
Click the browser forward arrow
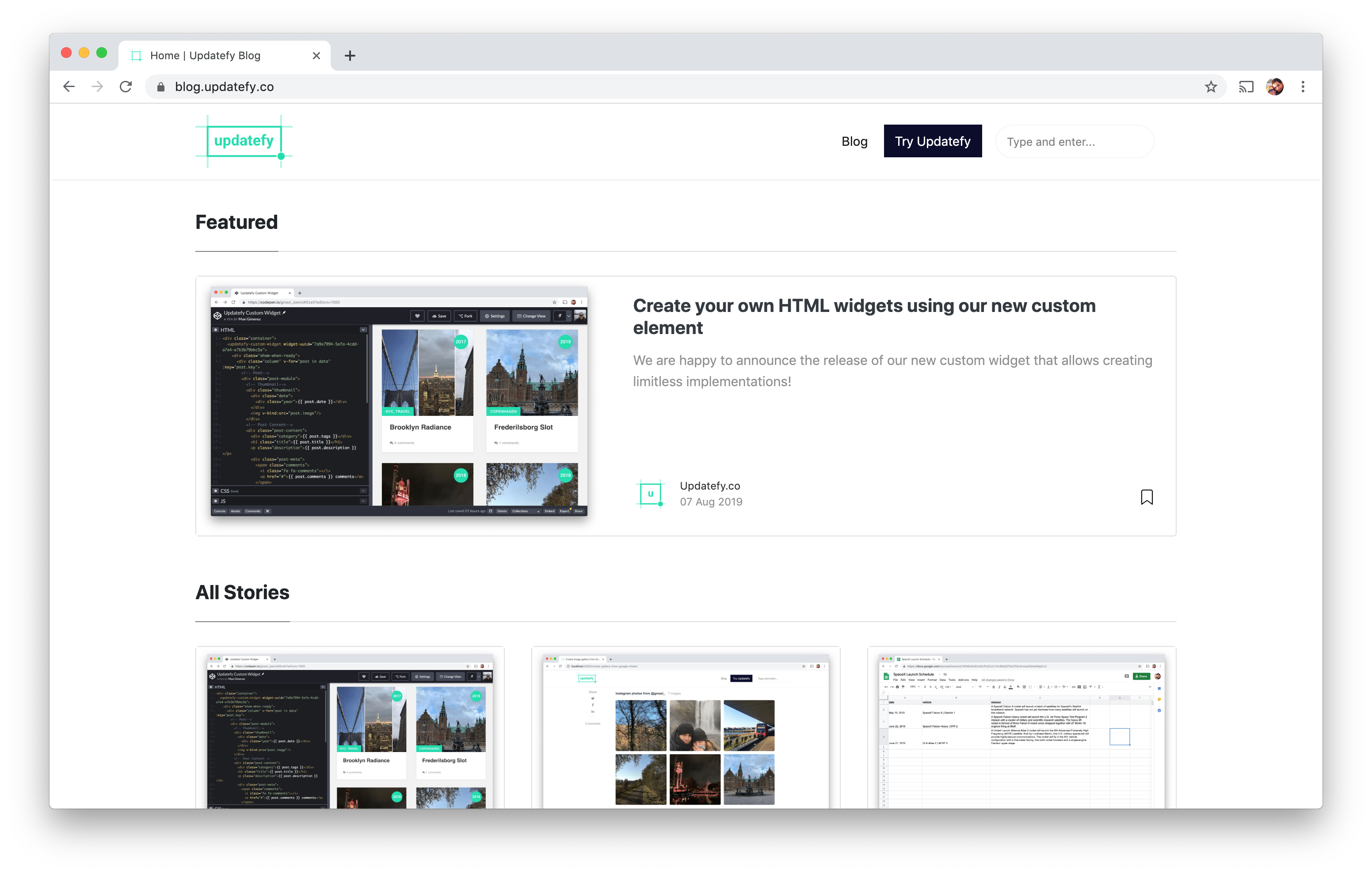(x=97, y=87)
